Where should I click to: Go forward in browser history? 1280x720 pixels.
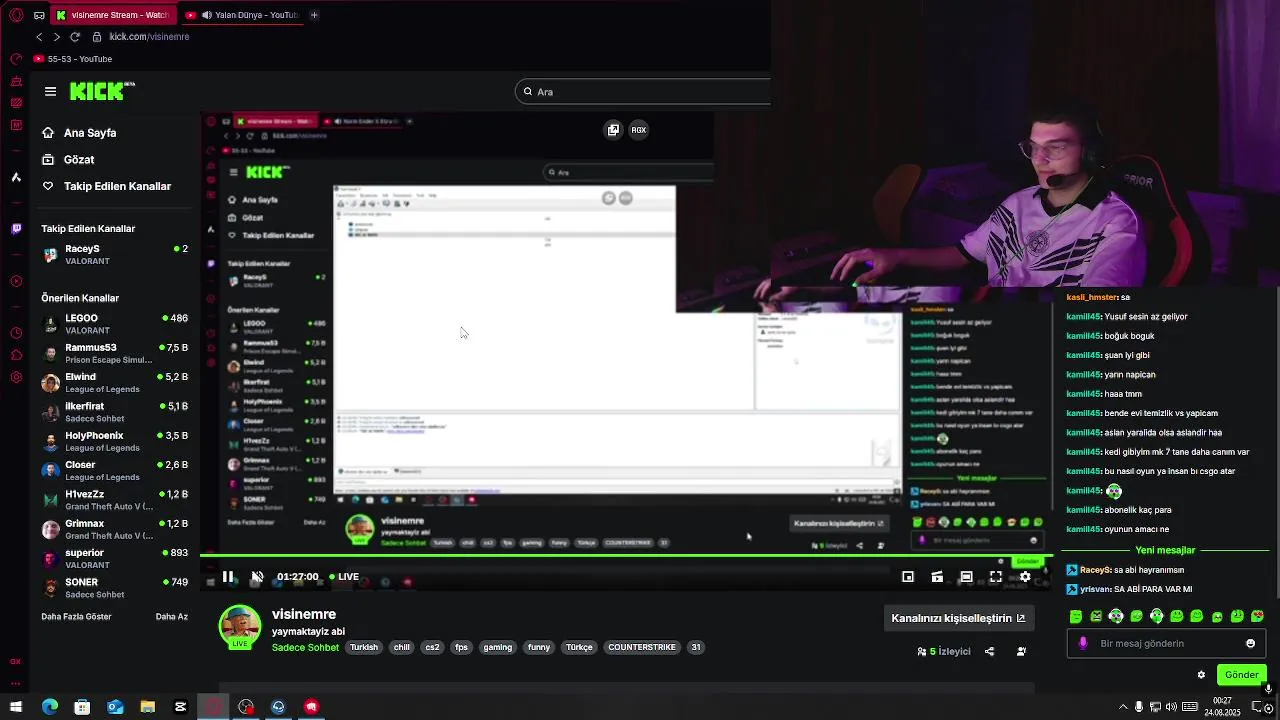tap(56, 37)
